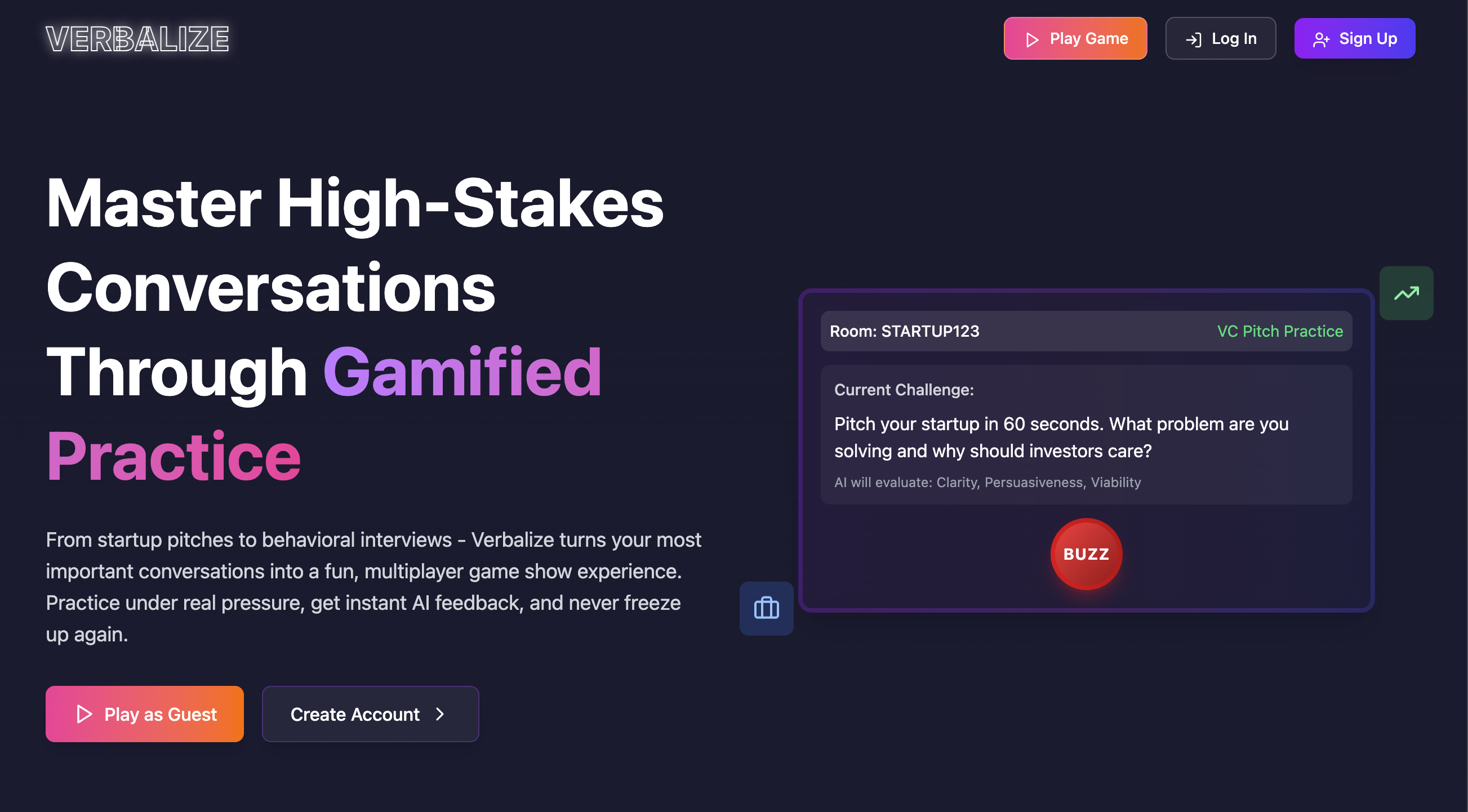Click the Create Account label text
The image size is (1468, 812).
(354, 715)
